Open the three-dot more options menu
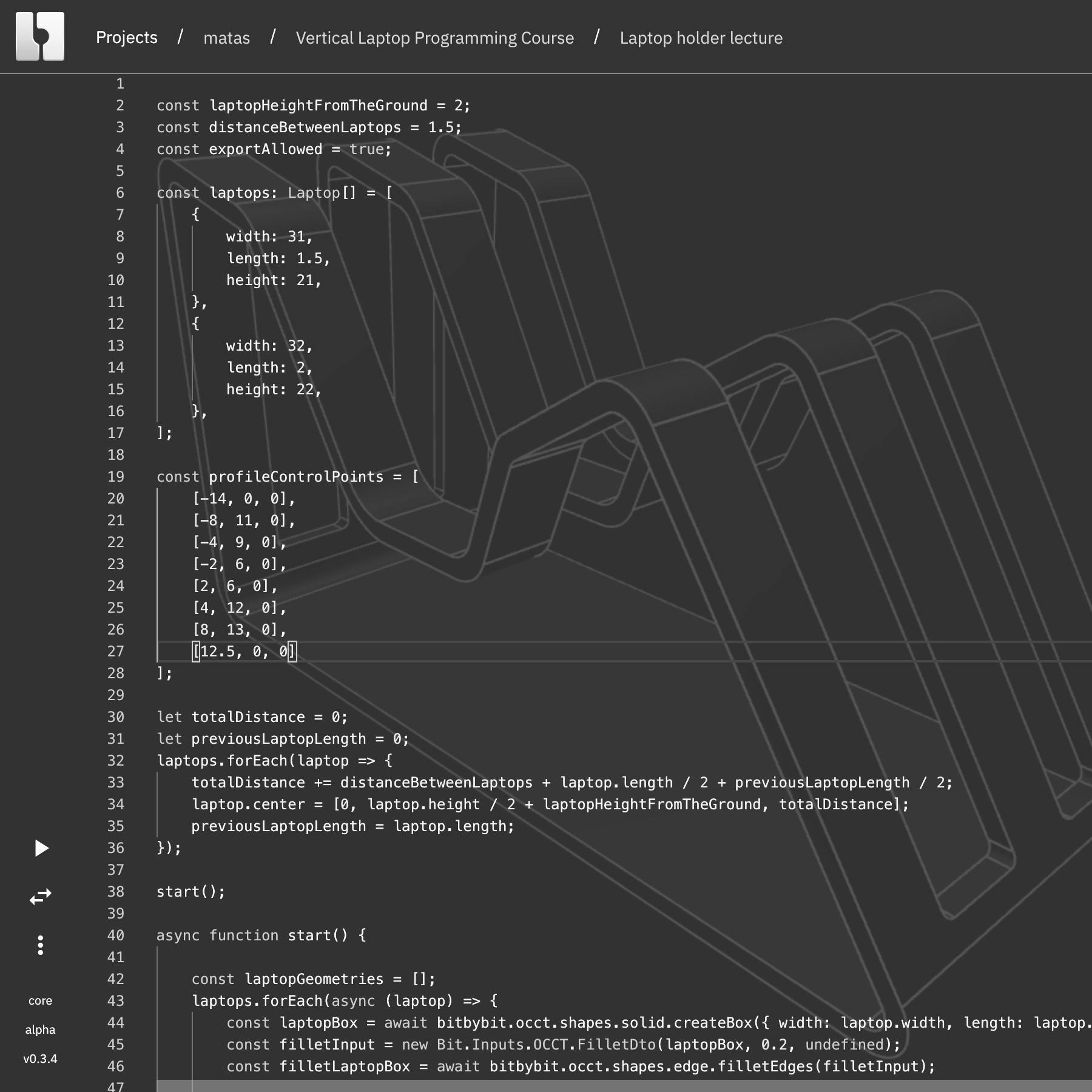The image size is (1092, 1092). pos(41,945)
